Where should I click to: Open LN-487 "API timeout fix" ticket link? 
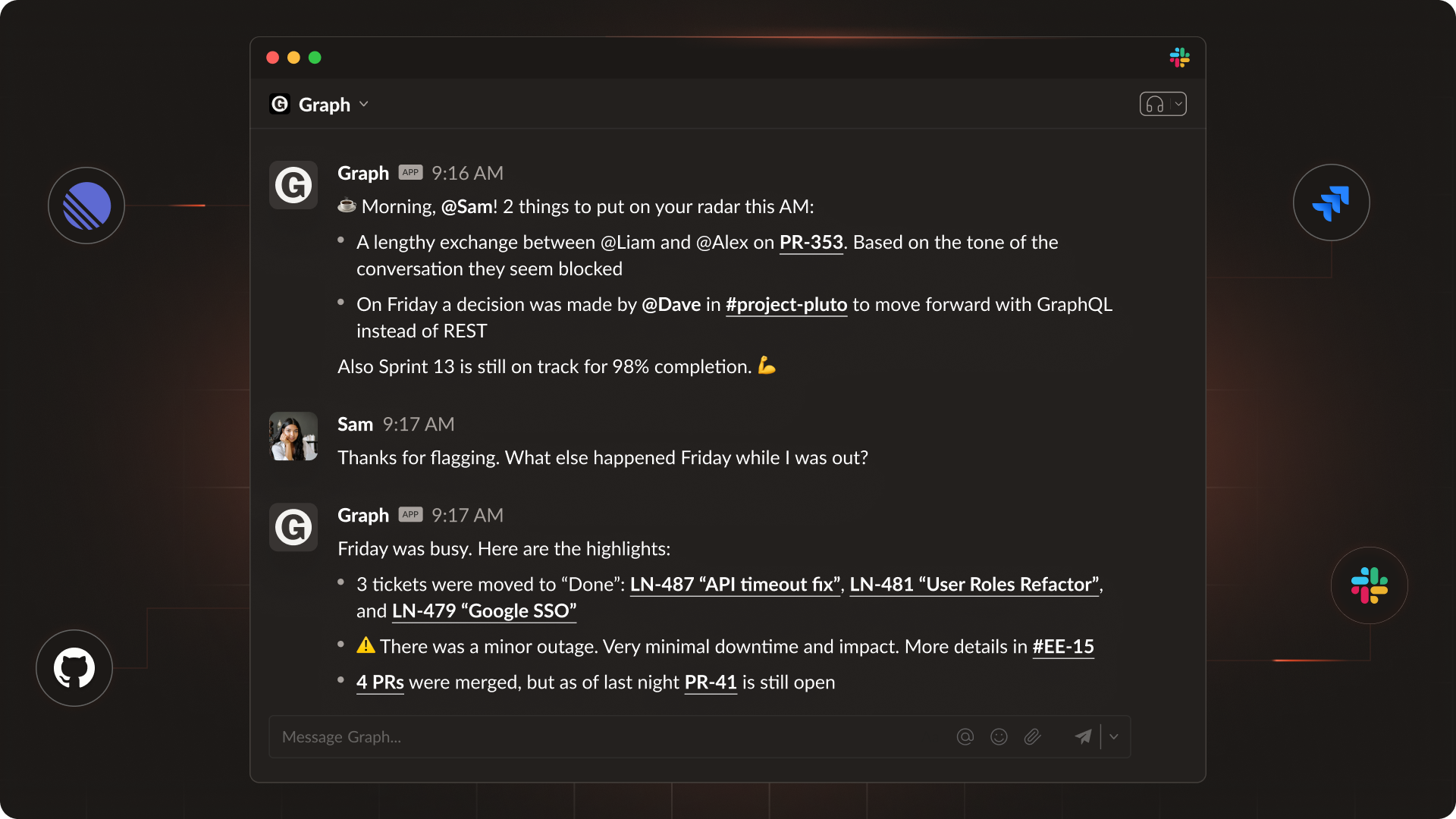click(735, 585)
